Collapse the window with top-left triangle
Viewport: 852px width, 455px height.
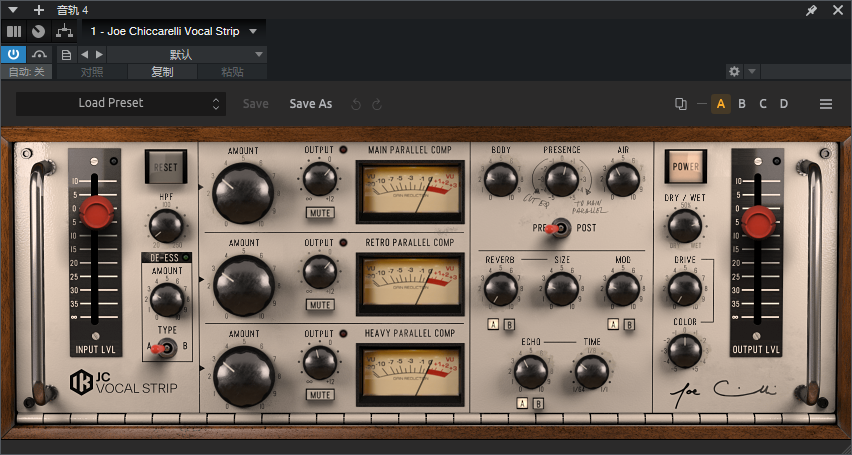[x=14, y=10]
